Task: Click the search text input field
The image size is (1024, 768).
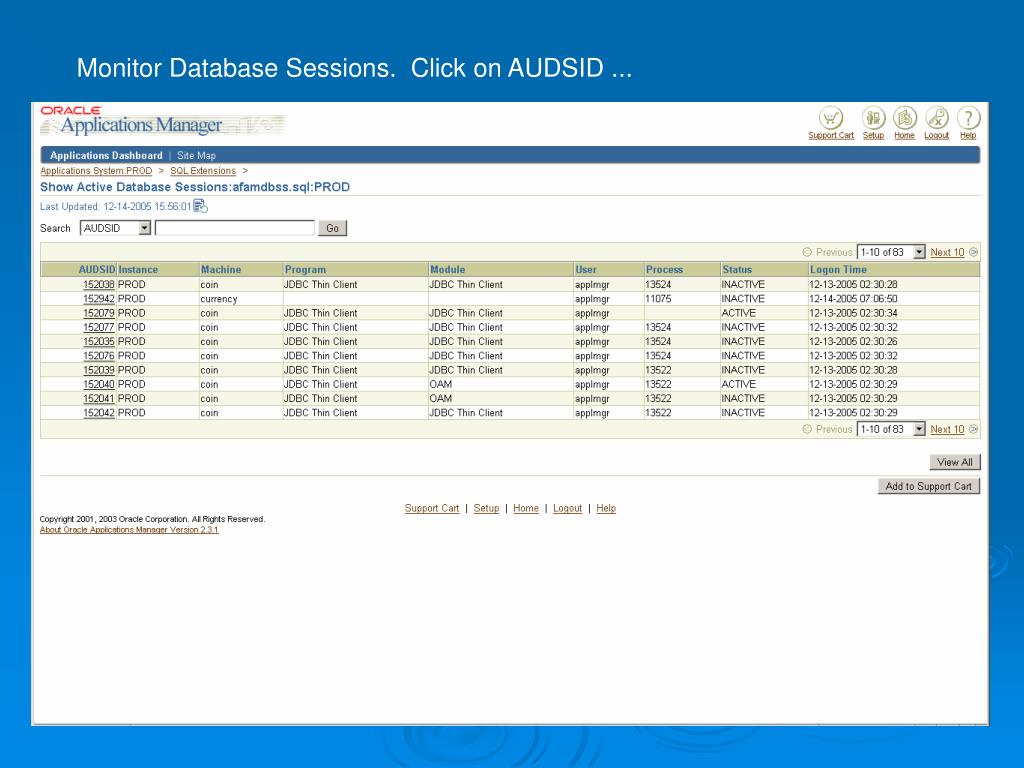Action: coord(235,228)
